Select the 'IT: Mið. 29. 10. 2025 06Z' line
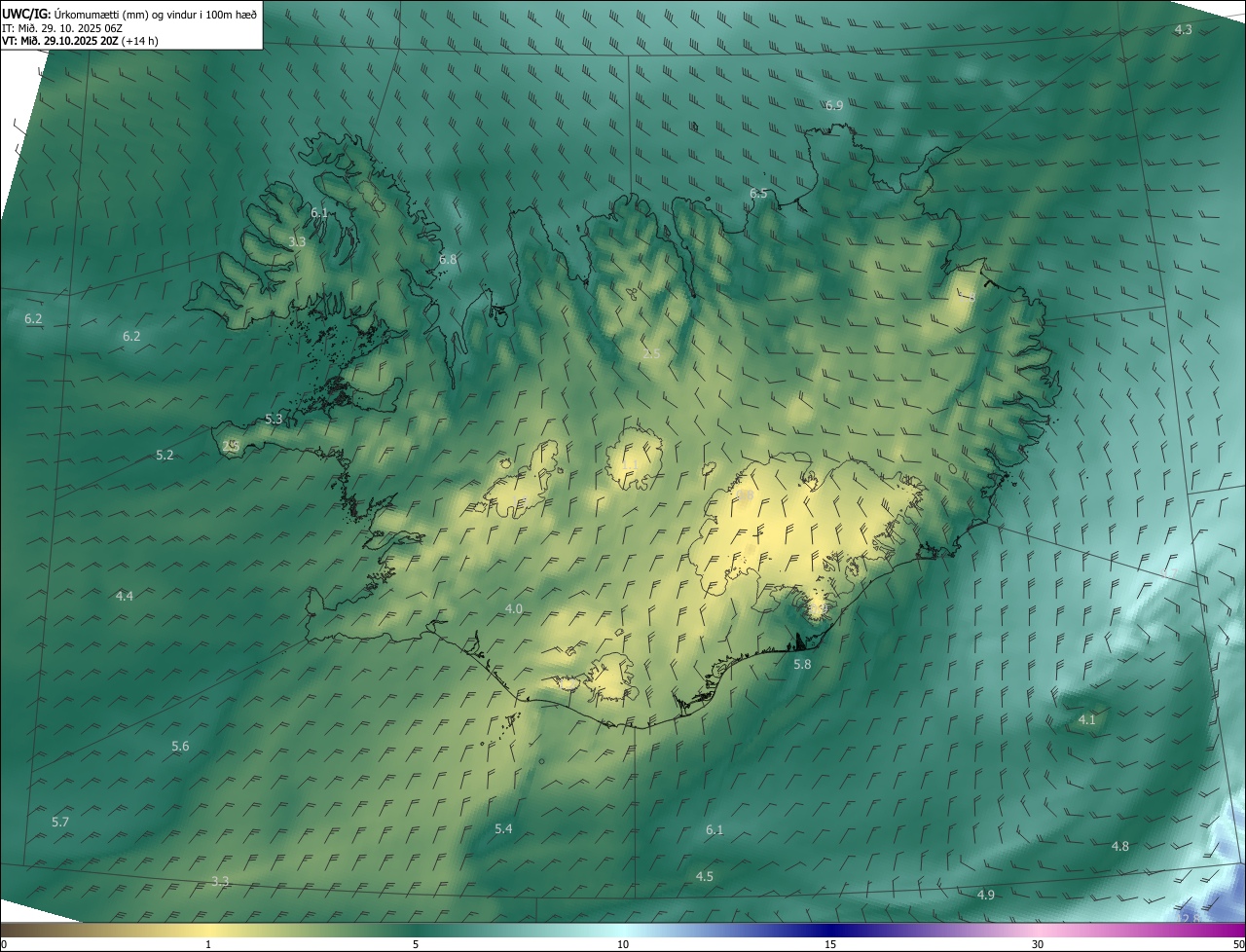The height and width of the screenshot is (952, 1246). [x=62, y=28]
